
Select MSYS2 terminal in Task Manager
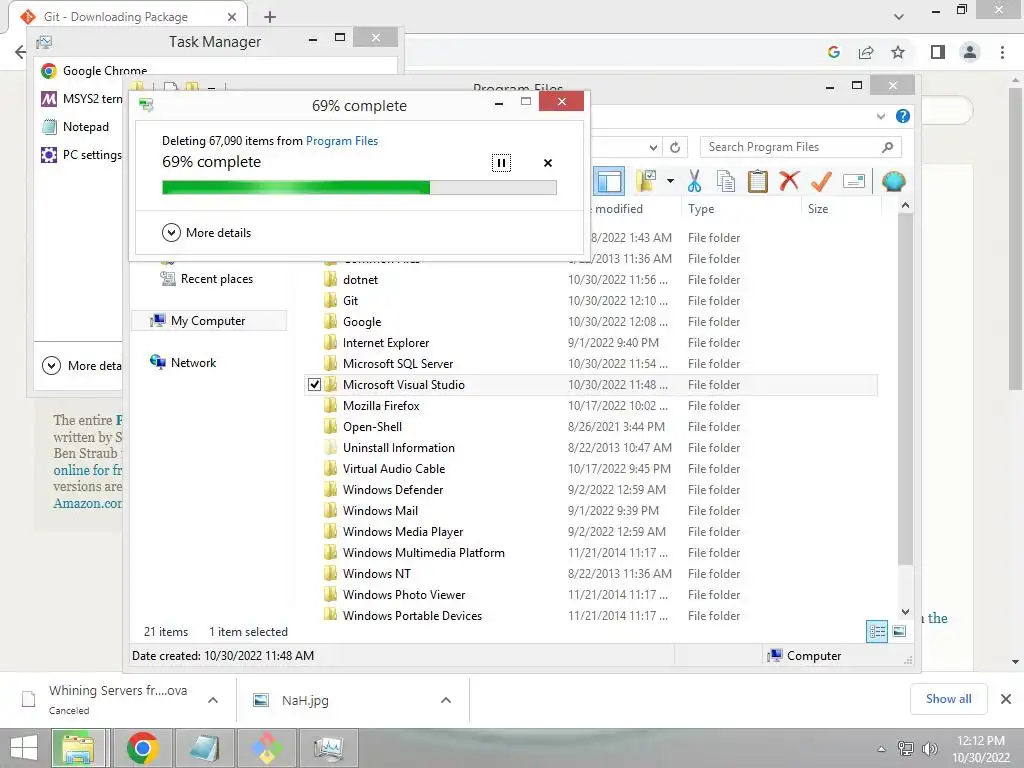[x=81, y=99]
